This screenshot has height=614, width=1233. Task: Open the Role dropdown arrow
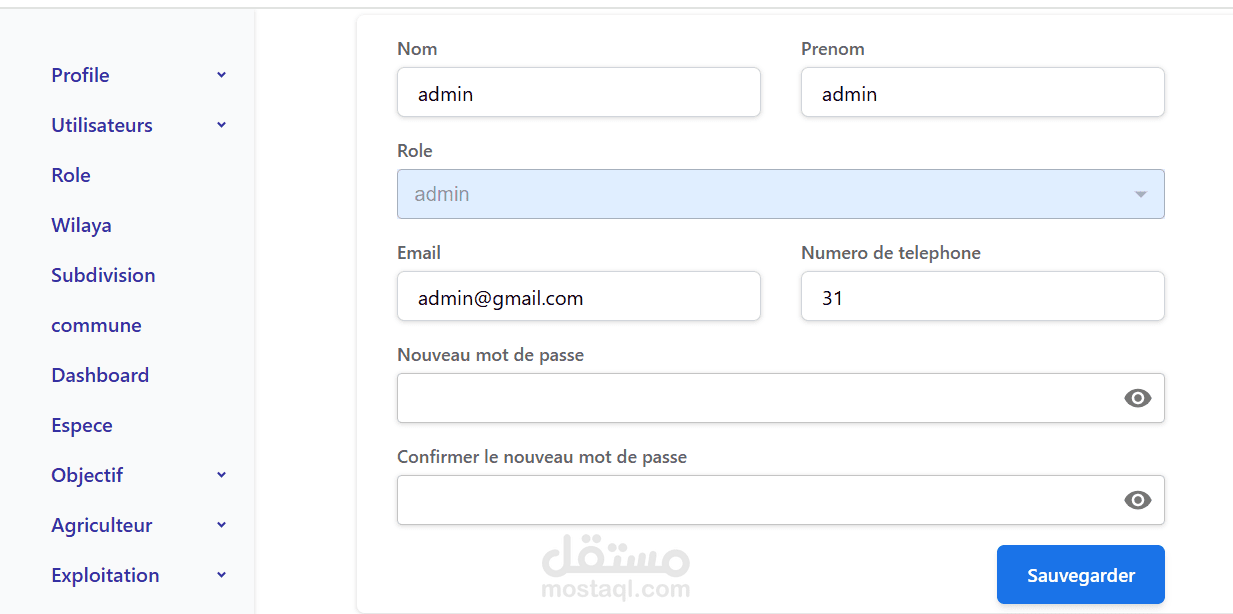click(1140, 194)
